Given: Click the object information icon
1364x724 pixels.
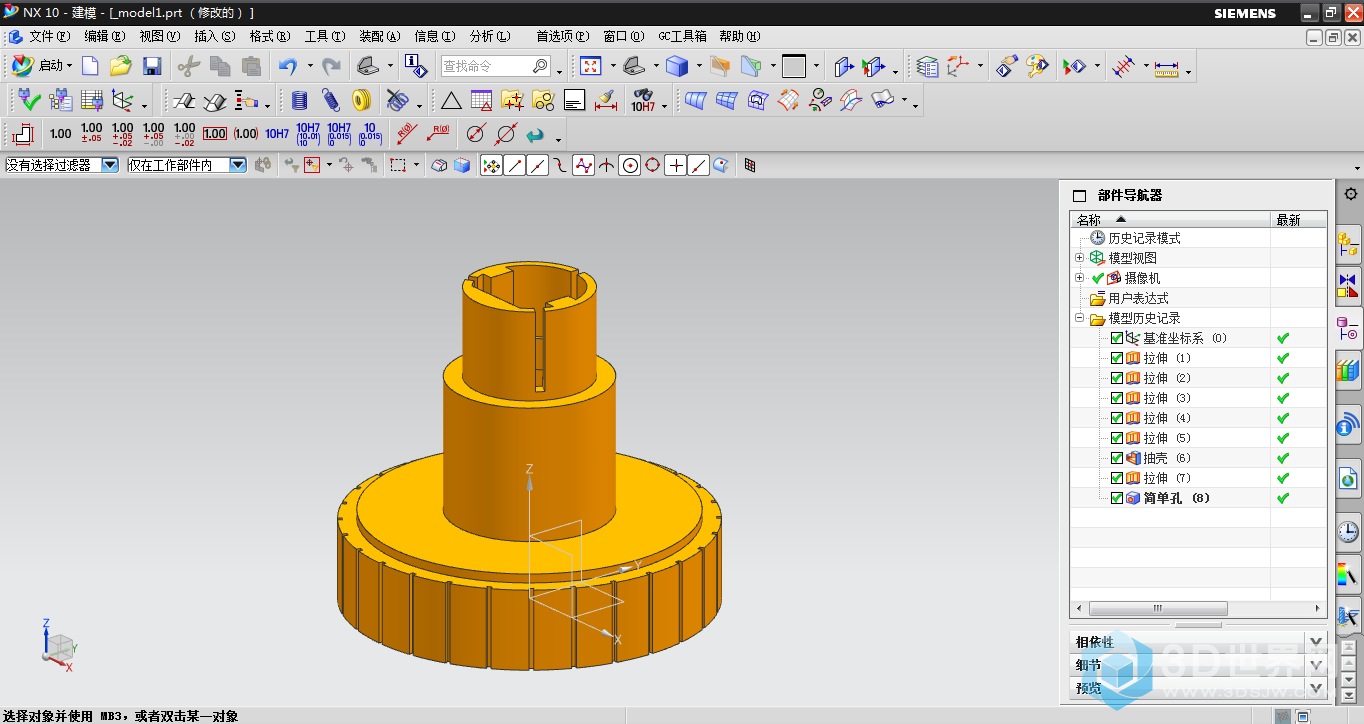Looking at the screenshot, I should 415,66.
